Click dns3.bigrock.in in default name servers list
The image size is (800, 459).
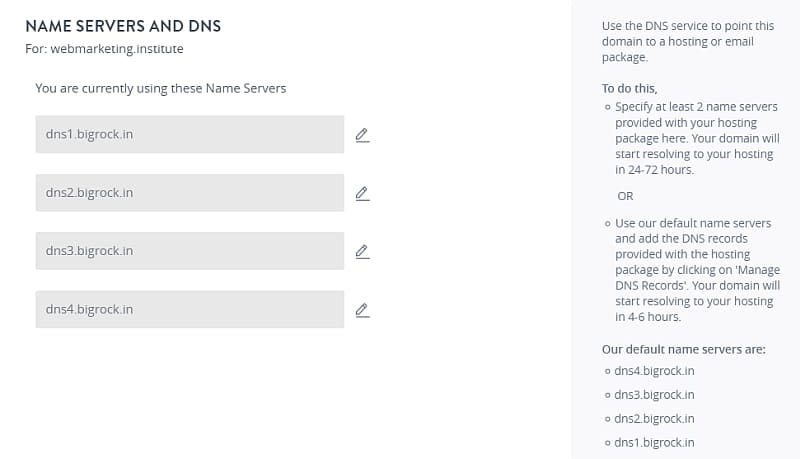pyautogui.click(x=655, y=394)
